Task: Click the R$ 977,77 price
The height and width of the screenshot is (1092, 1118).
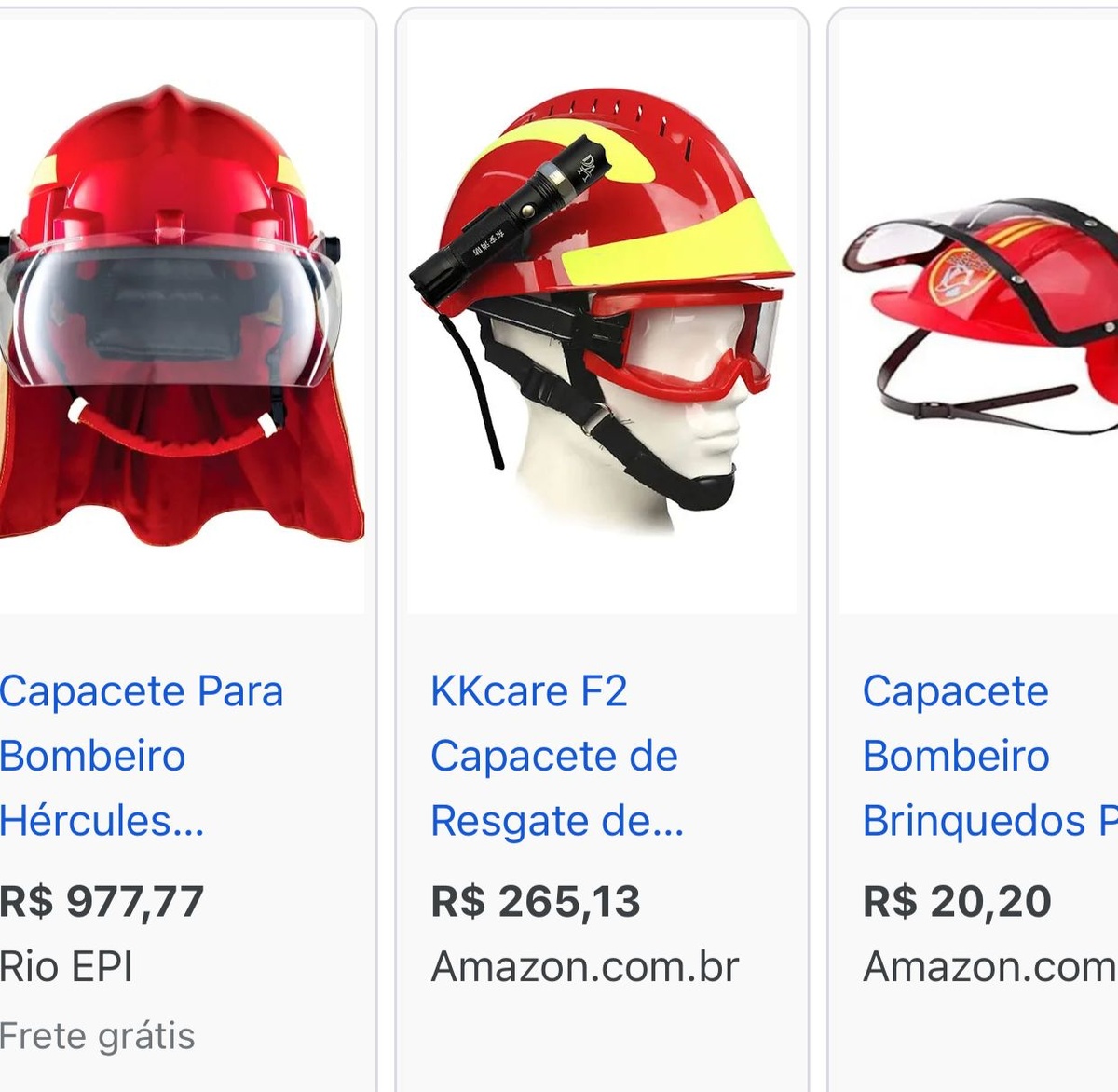Action: [102, 901]
